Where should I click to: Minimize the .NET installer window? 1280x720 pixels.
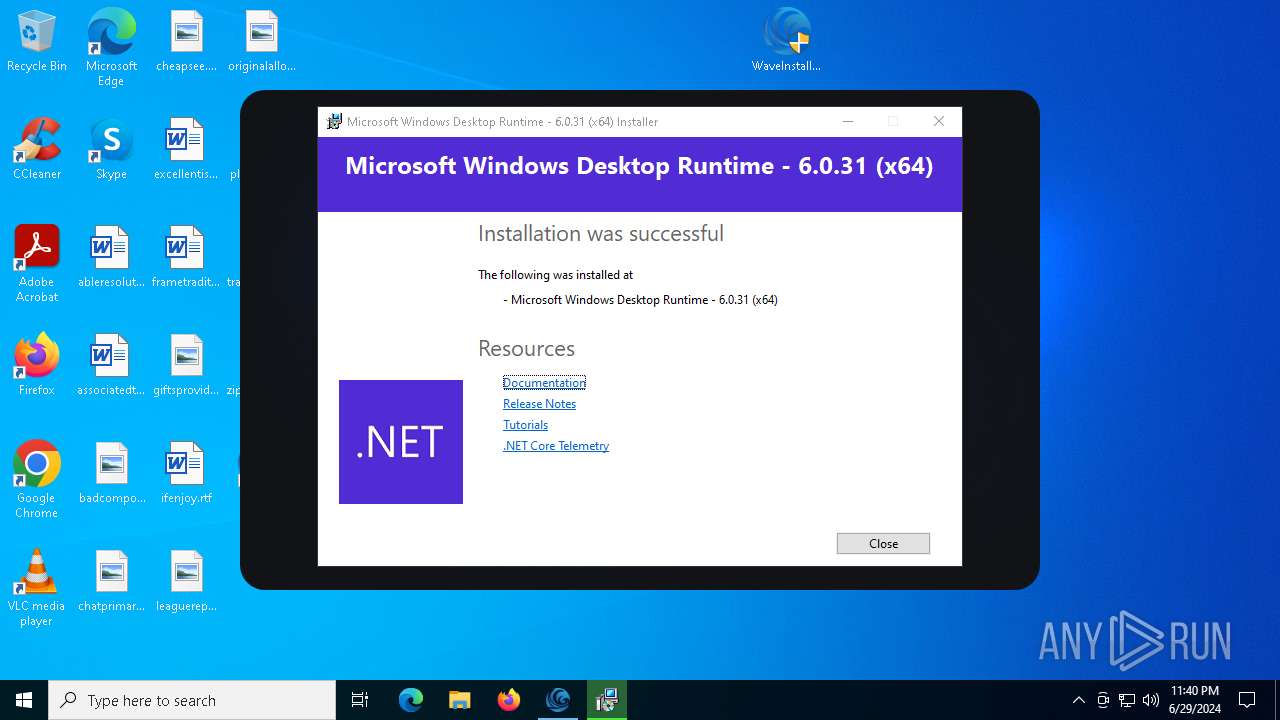click(x=848, y=121)
